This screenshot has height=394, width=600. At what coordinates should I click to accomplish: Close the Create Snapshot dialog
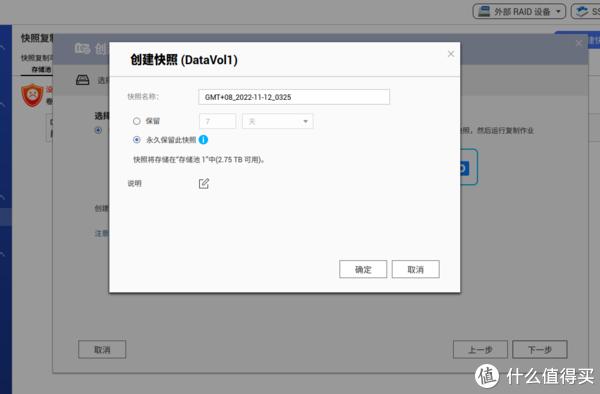click(451, 54)
